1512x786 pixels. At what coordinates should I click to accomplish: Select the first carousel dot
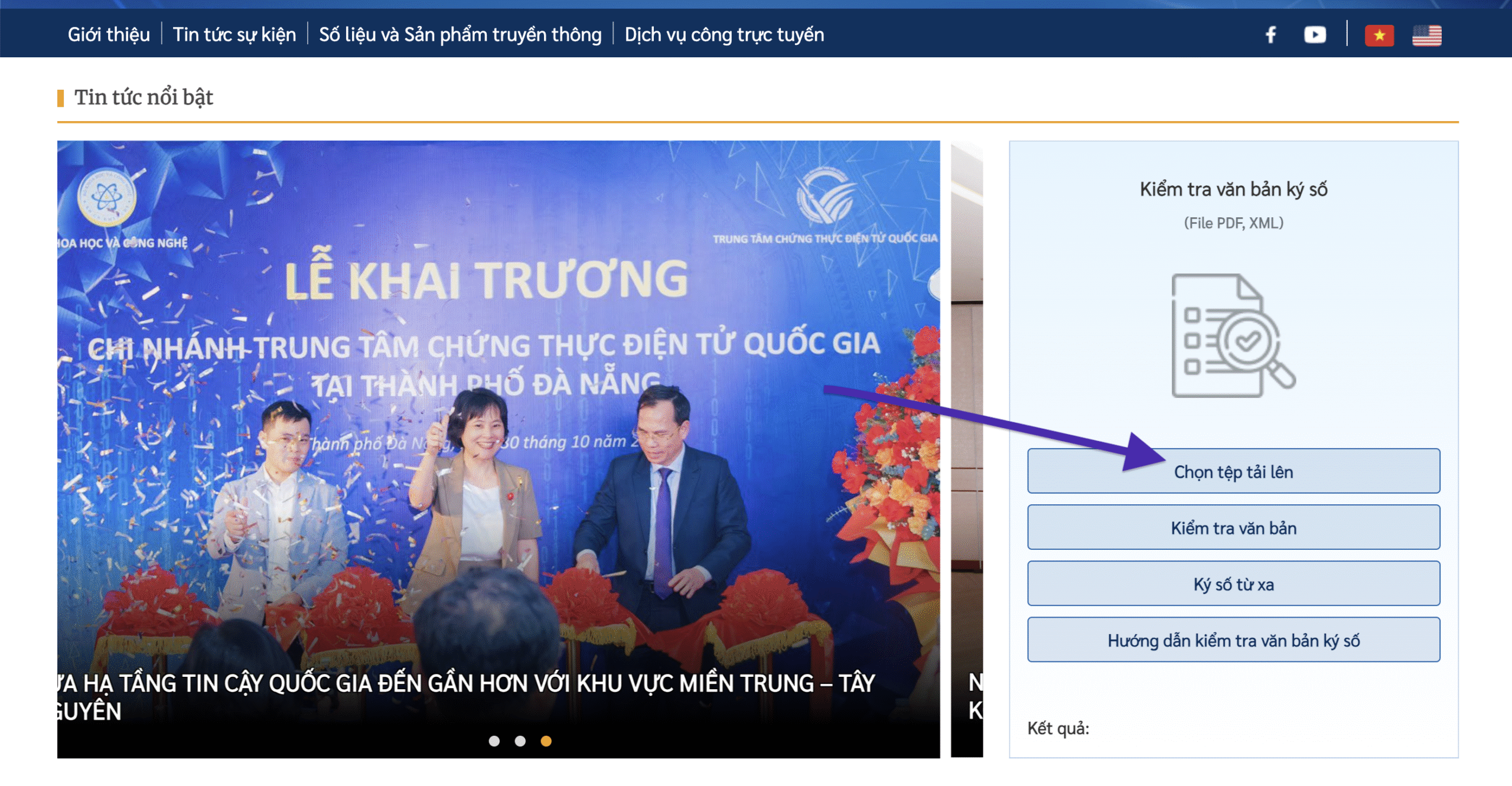pyautogui.click(x=494, y=741)
